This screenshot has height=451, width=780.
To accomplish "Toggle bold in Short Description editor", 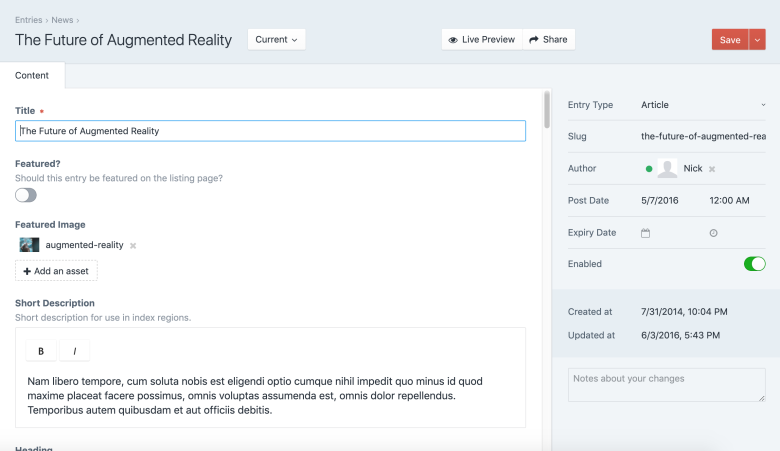I will (41, 351).
